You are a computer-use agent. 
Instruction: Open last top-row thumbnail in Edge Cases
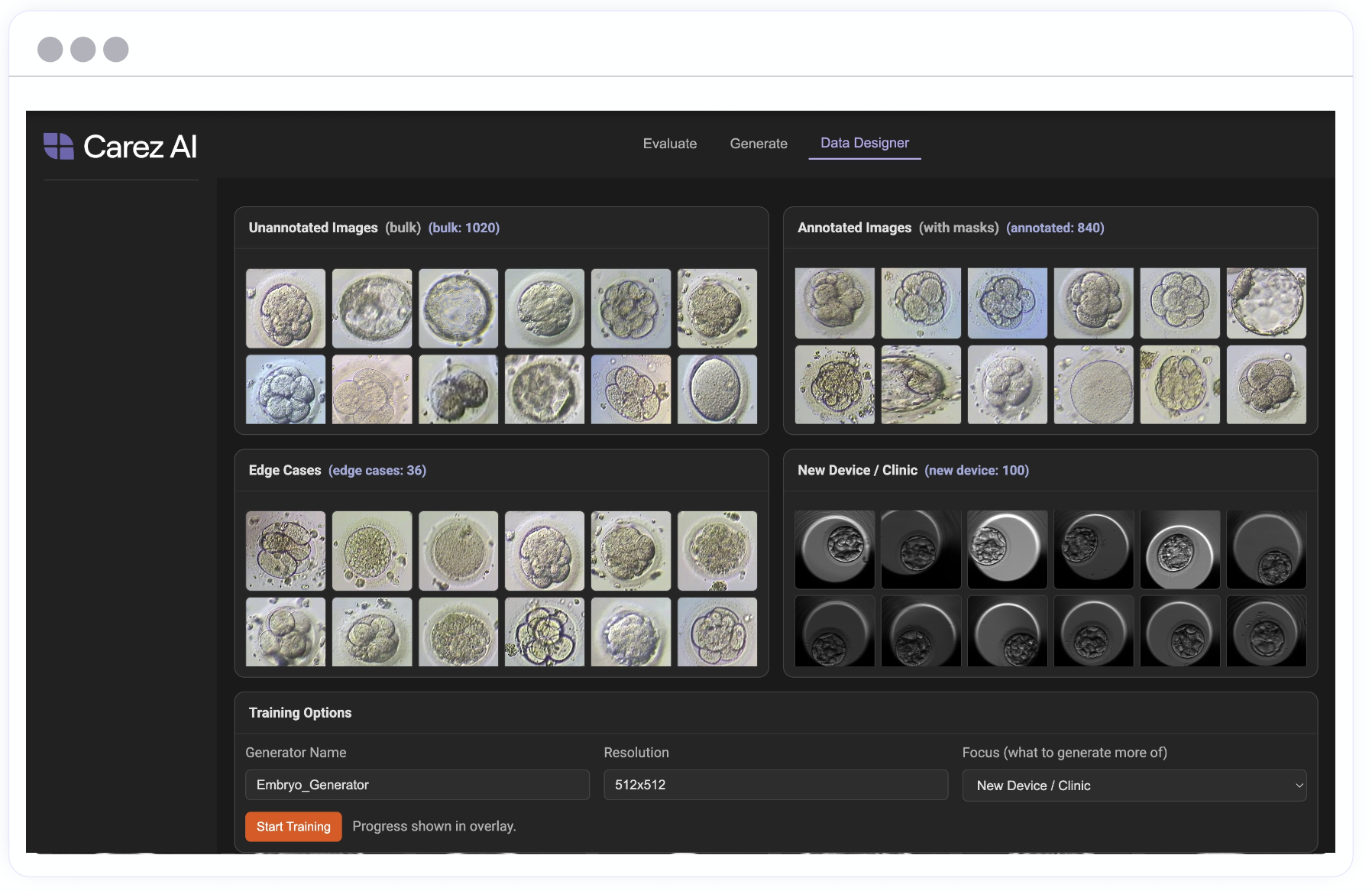coord(717,550)
